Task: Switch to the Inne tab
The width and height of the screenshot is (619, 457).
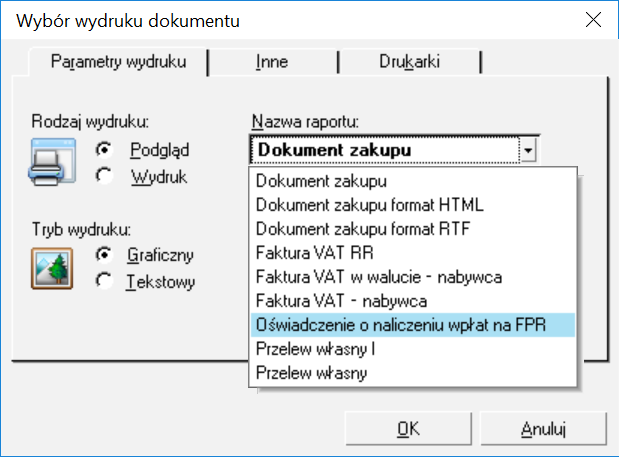Action: tap(271, 62)
